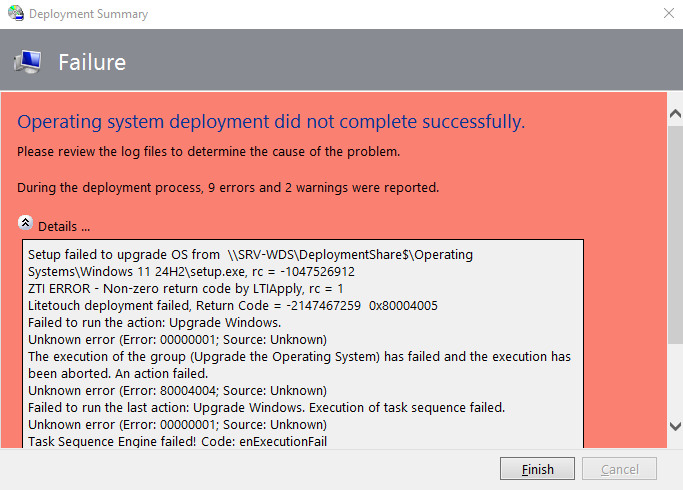Click the "Details ..." label

64,226
